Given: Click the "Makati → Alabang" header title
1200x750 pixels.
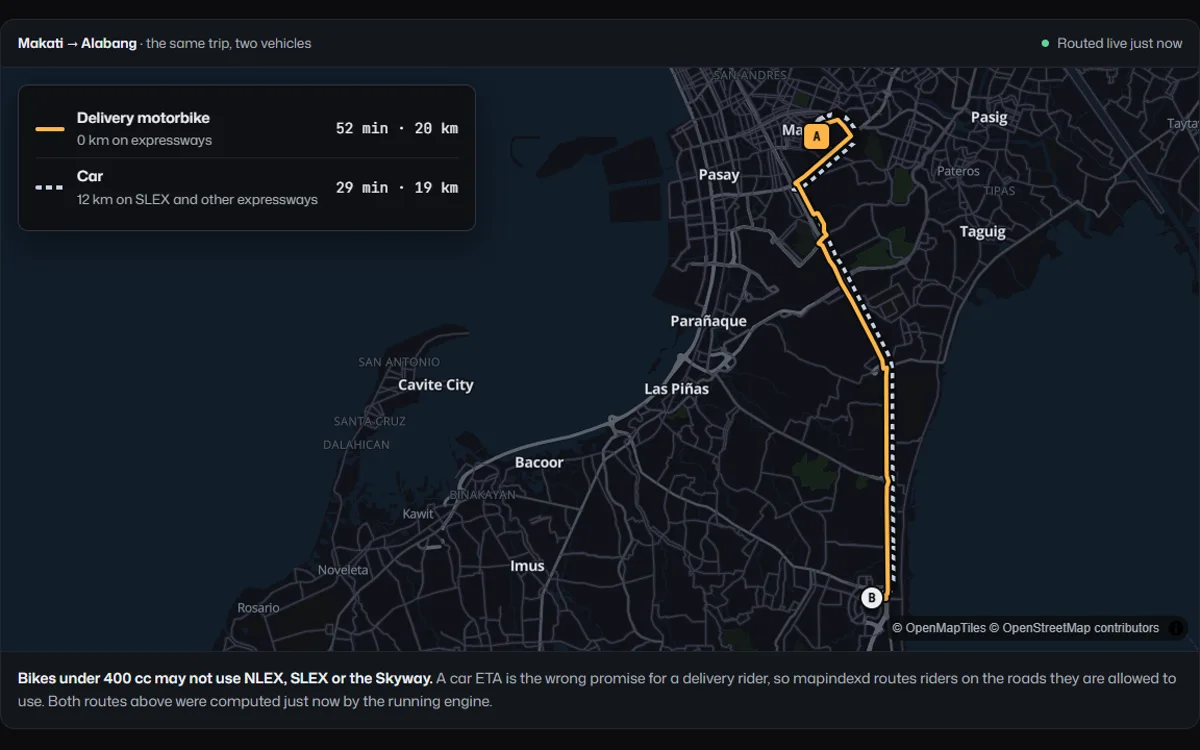Looking at the screenshot, I should click(x=77, y=43).
